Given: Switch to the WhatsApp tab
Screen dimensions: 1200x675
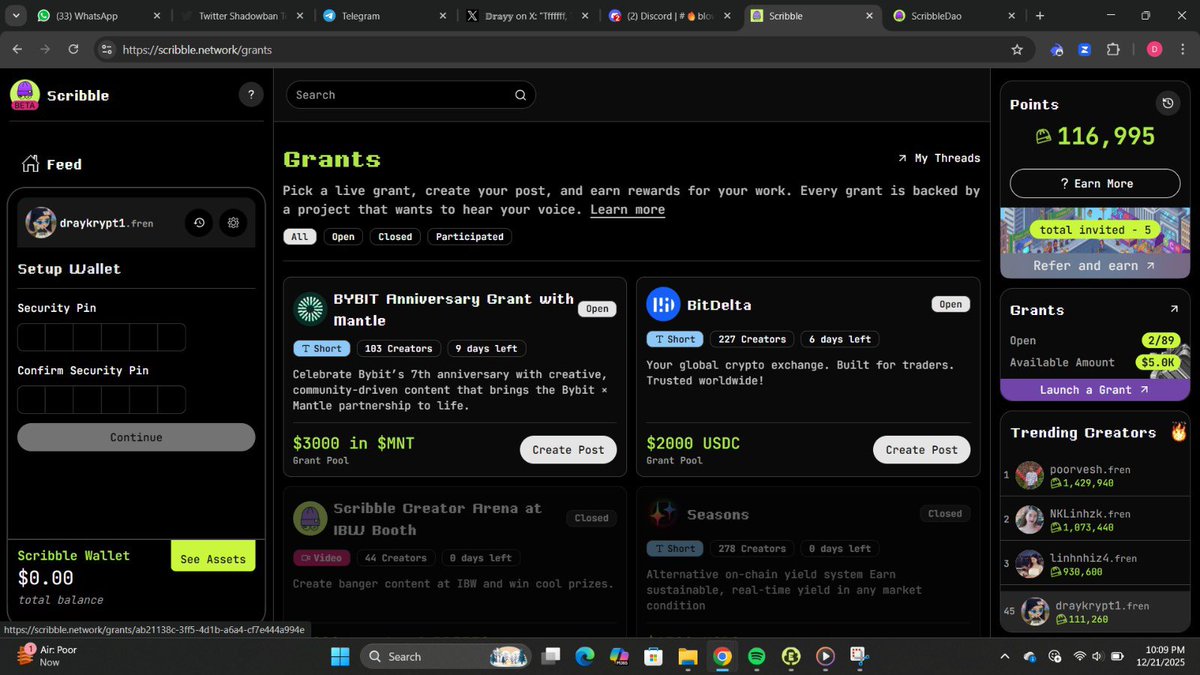Looking at the screenshot, I should tap(98, 16).
